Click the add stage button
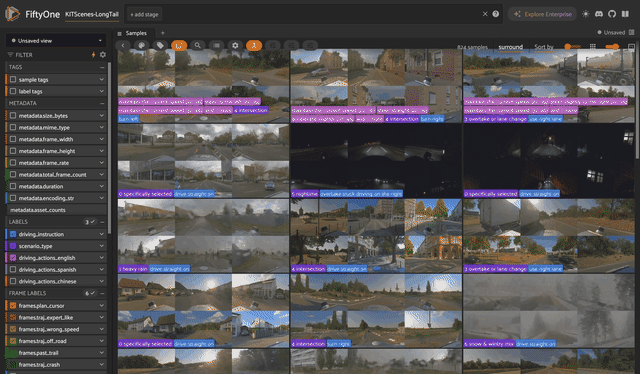 click(144, 14)
